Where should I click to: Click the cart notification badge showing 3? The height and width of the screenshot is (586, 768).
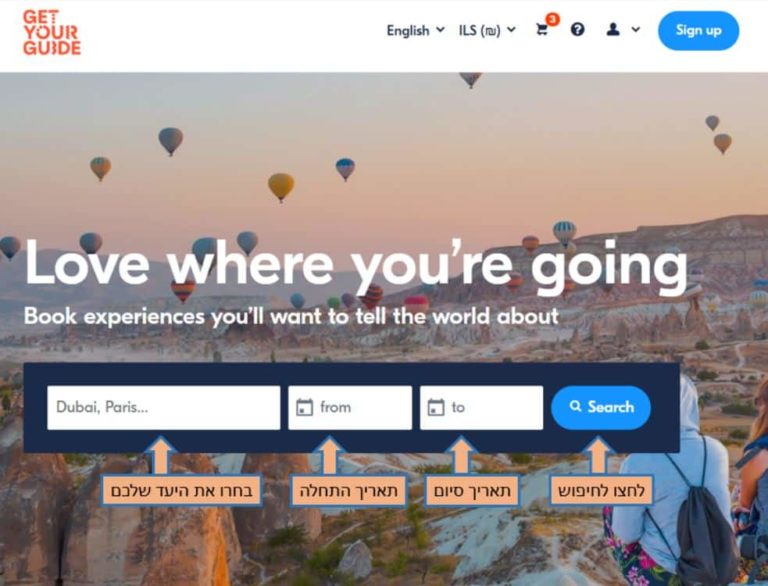(552, 19)
